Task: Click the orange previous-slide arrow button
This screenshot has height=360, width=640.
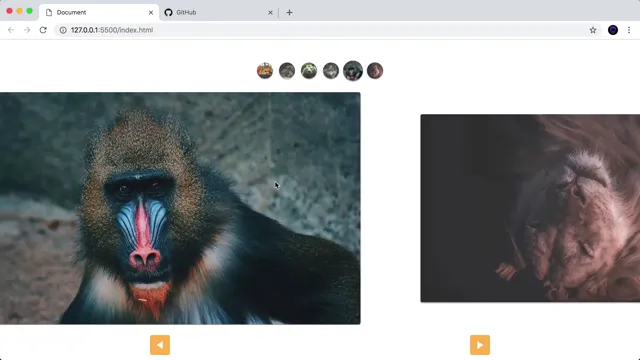Action: pos(160,345)
